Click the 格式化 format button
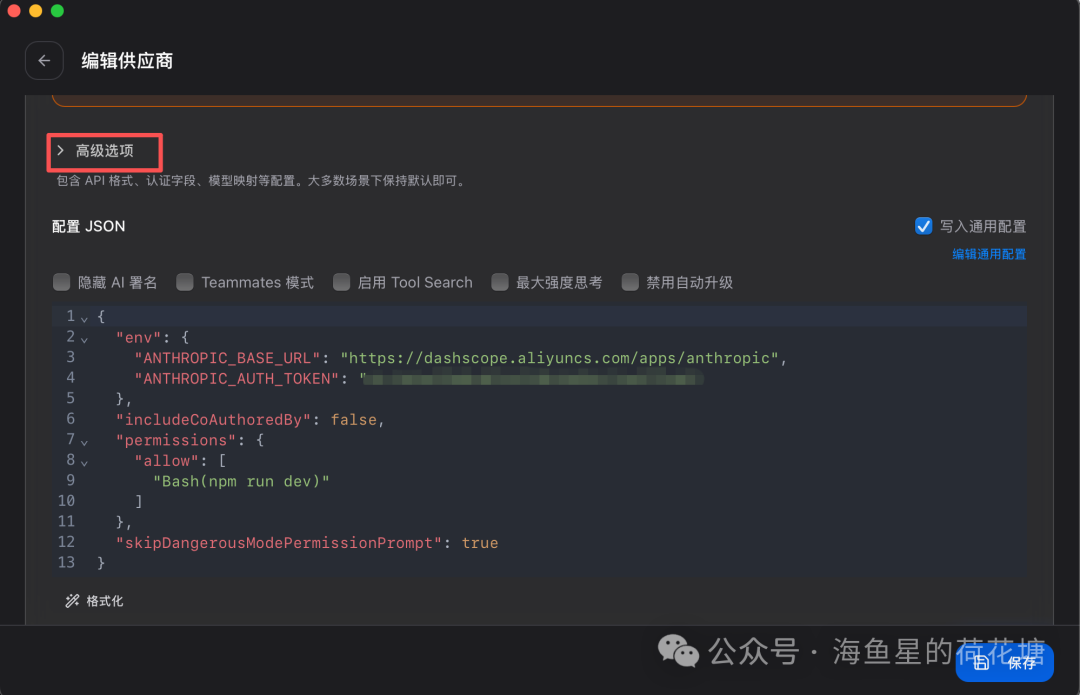The image size is (1080, 695). tap(94, 601)
